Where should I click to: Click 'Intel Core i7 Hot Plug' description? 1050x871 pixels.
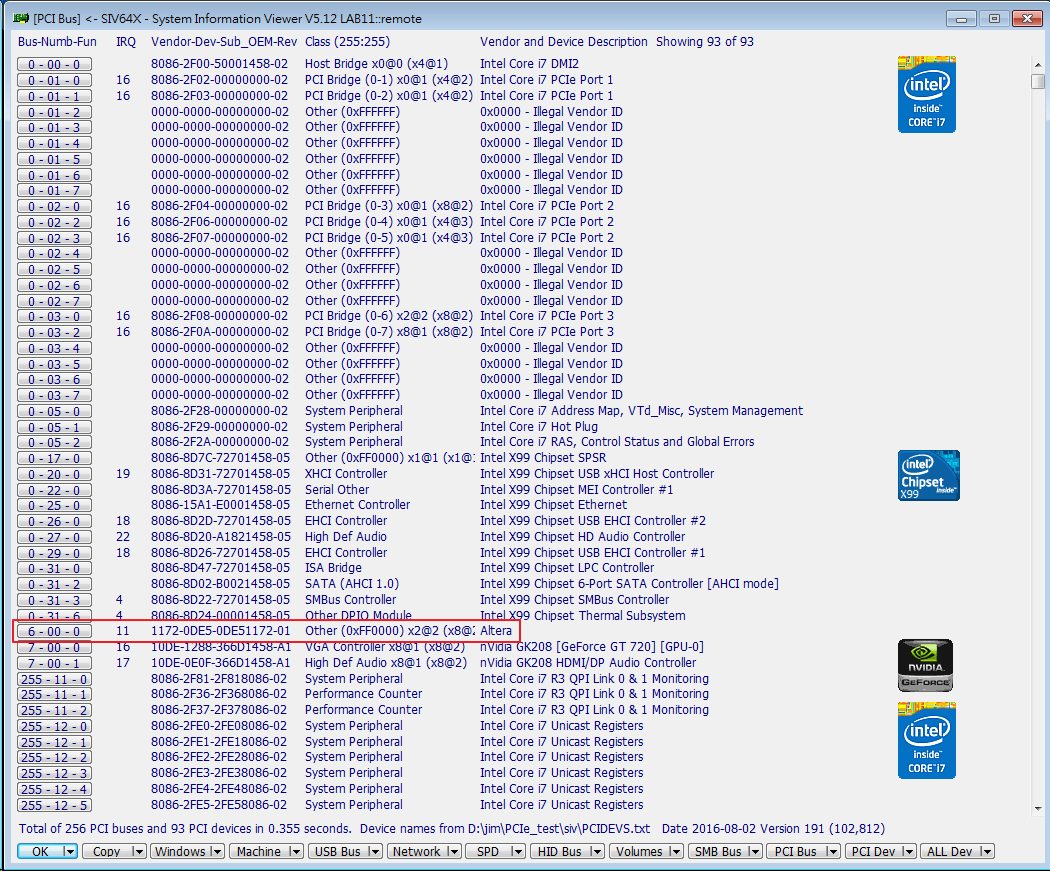click(x=538, y=426)
